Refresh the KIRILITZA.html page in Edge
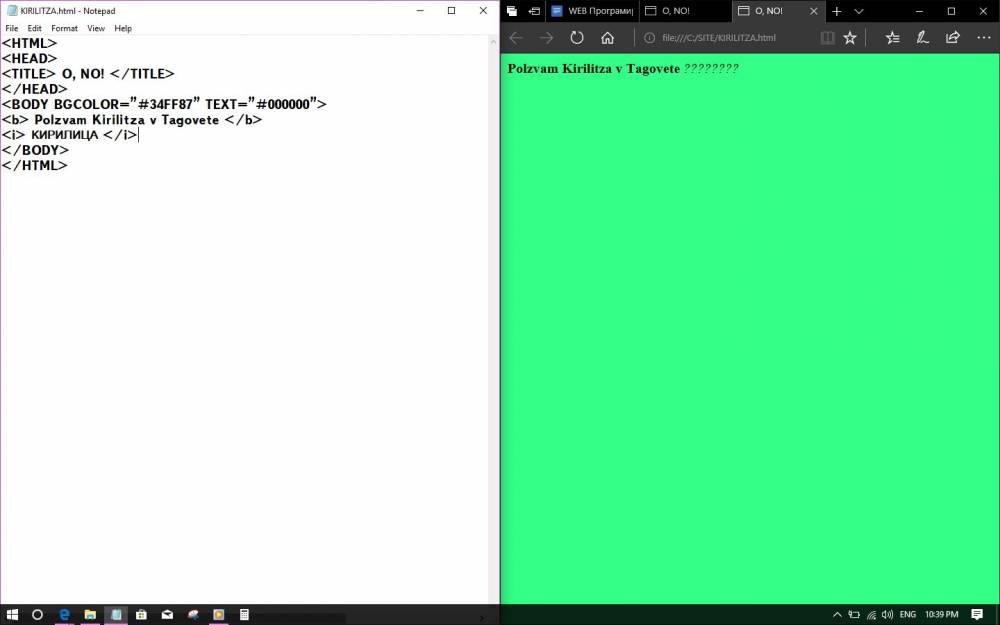The height and width of the screenshot is (625, 1000). pyautogui.click(x=577, y=38)
